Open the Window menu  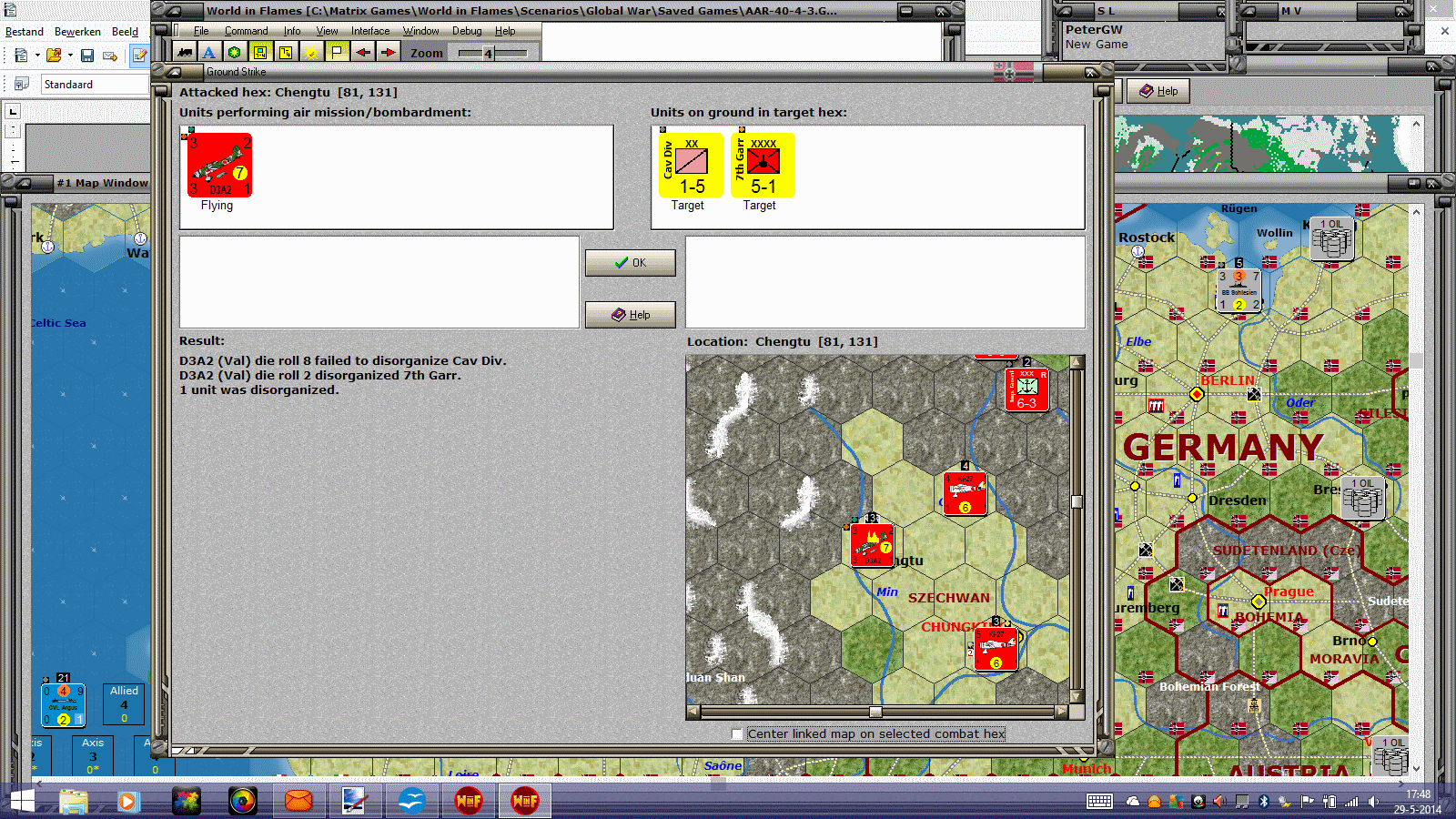point(421,31)
